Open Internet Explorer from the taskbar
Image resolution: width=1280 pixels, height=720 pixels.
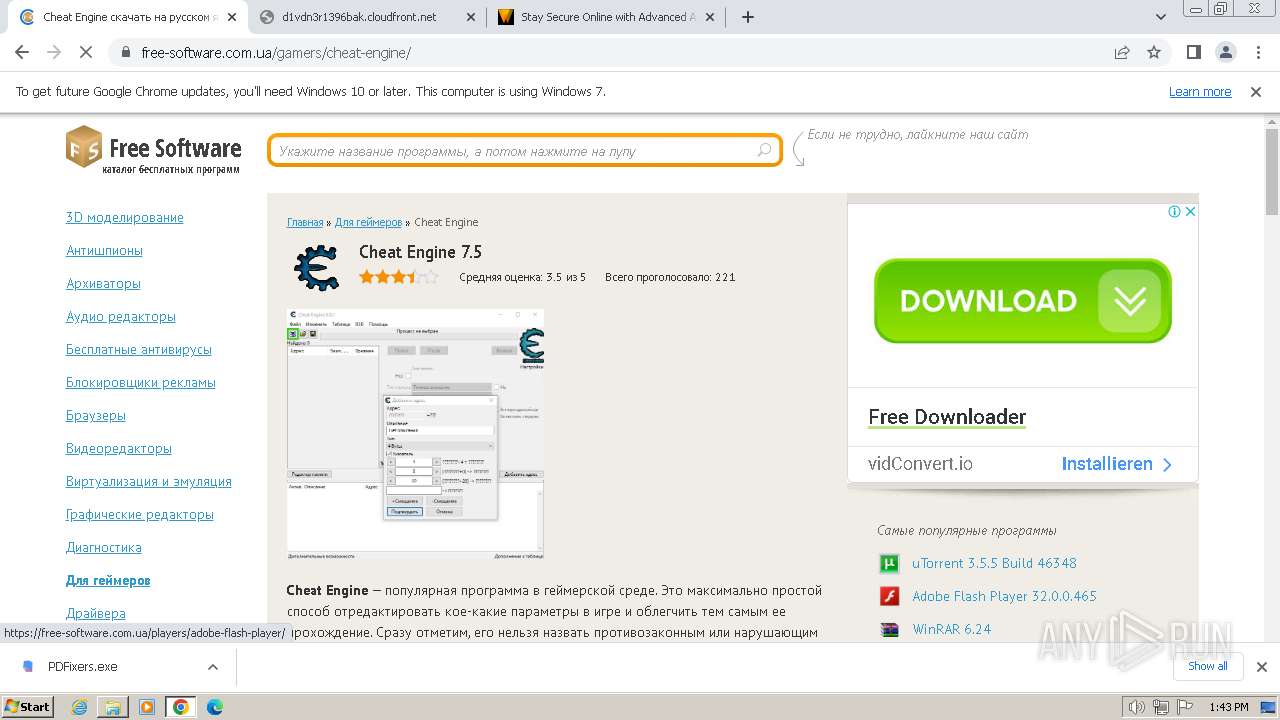point(79,707)
